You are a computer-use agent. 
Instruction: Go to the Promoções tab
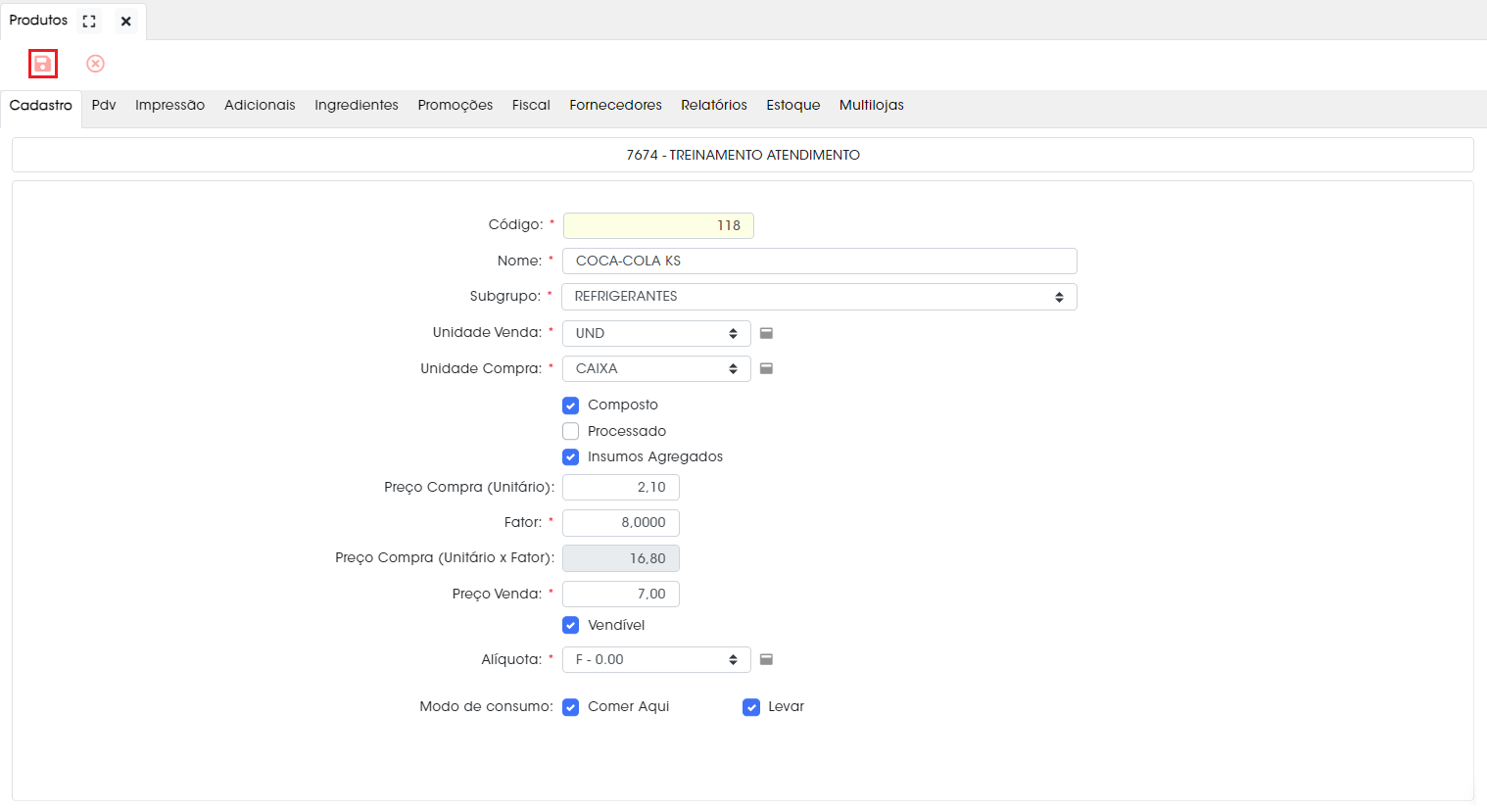click(x=456, y=105)
